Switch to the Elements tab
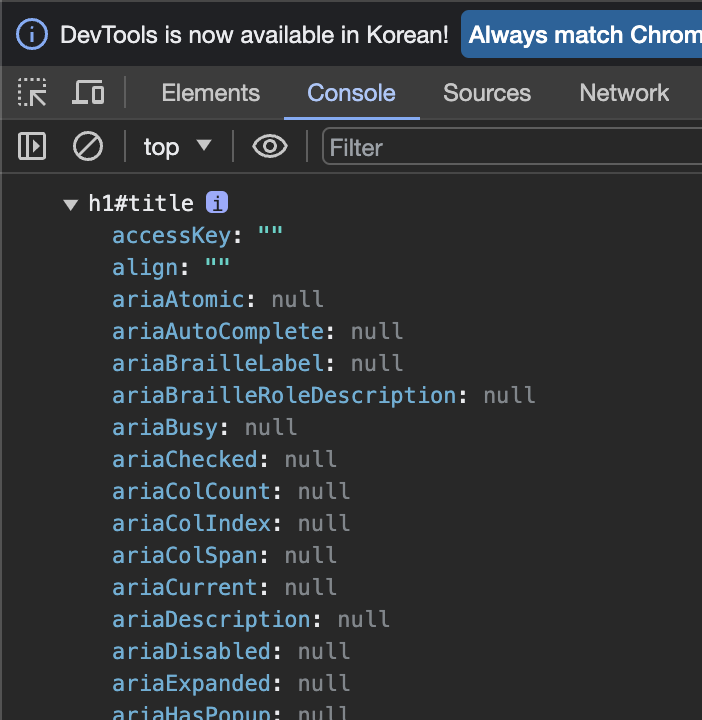 [x=211, y=93]
